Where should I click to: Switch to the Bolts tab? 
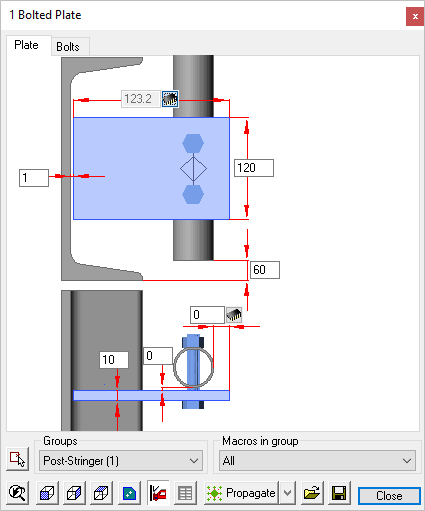point(68,47)
